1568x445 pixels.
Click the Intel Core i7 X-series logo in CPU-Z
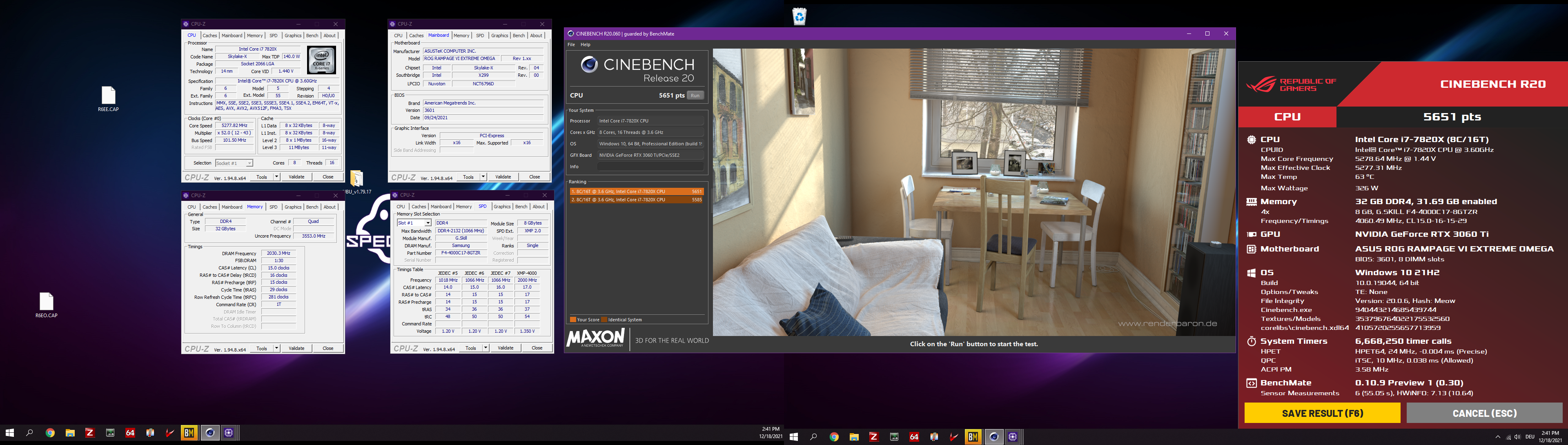tap(321, 60)
